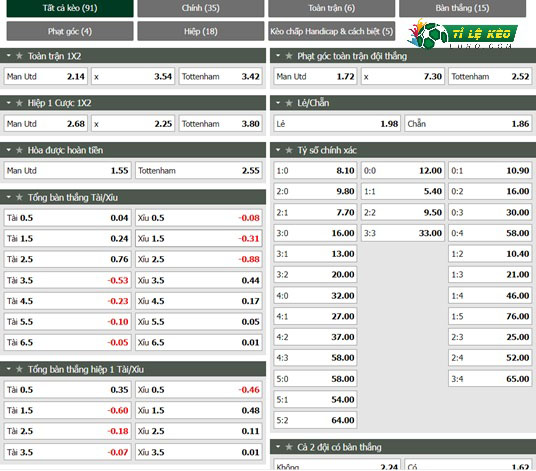Star the Hiệp 1 Cược 1X2 section
This screenshot has height=471, width=536.
point(19,103)
